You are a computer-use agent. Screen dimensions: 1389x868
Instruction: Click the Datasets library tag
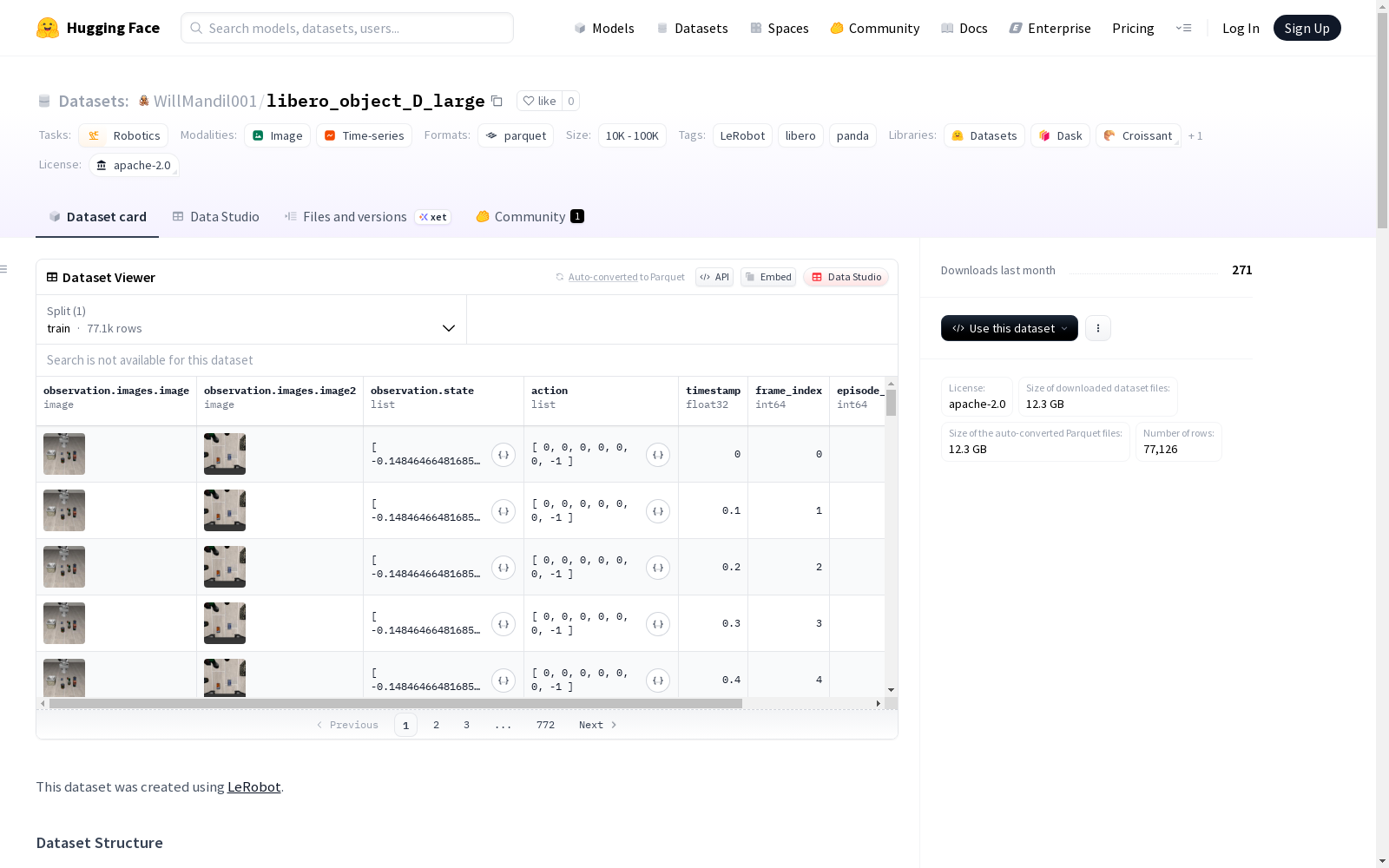pyautogui.click(x=984, y=135)
